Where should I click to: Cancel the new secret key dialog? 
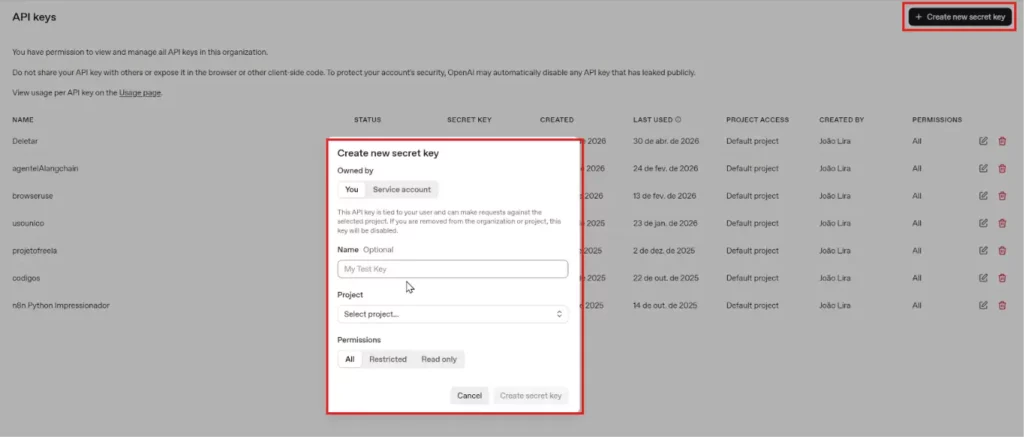coord(470,396)
